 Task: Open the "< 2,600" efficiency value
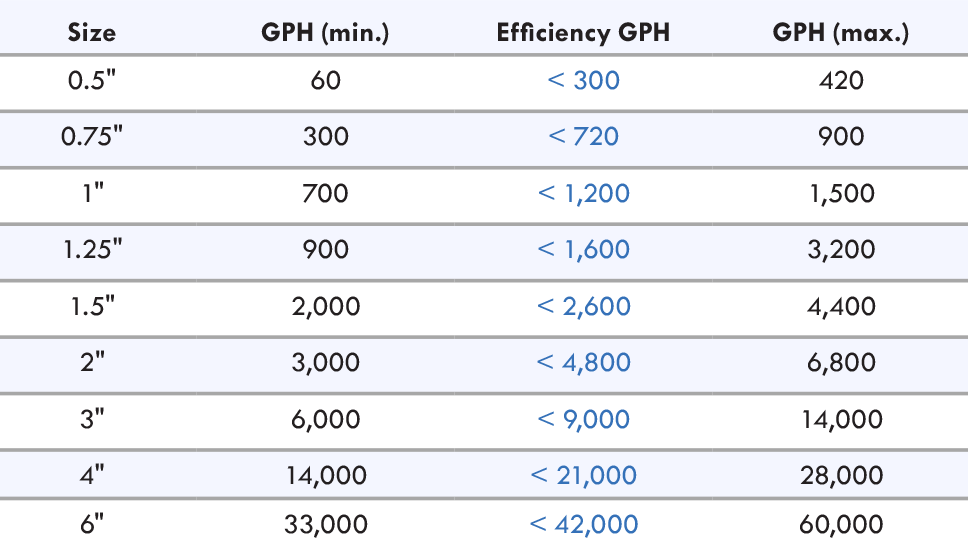(x=584, y=305)
